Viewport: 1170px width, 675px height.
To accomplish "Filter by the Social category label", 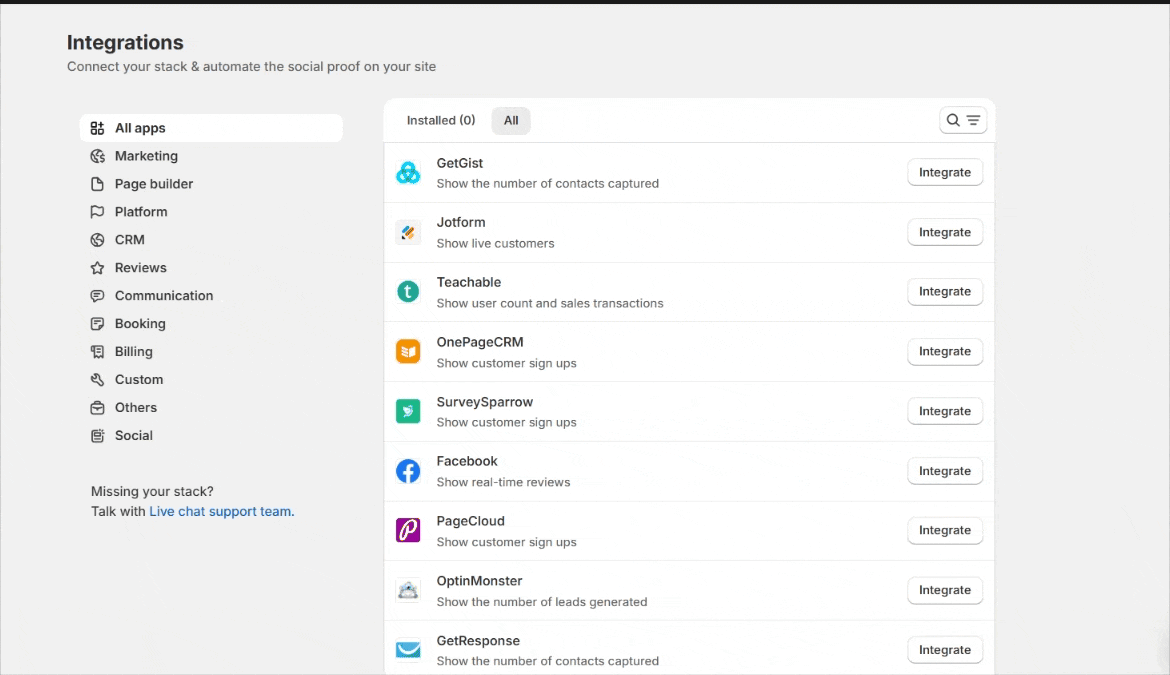I will pos(134,436).
